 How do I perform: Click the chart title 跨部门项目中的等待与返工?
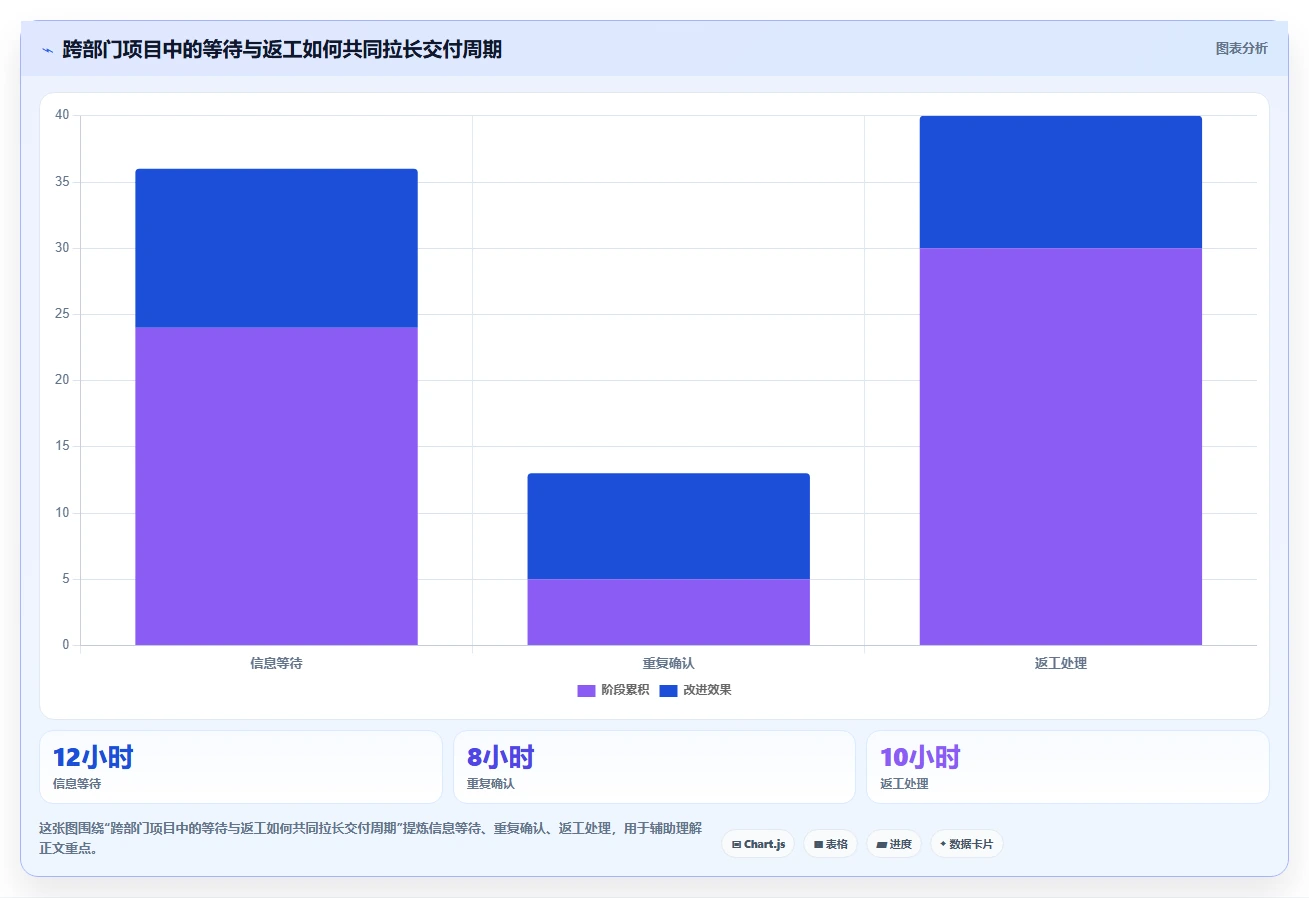282,49
